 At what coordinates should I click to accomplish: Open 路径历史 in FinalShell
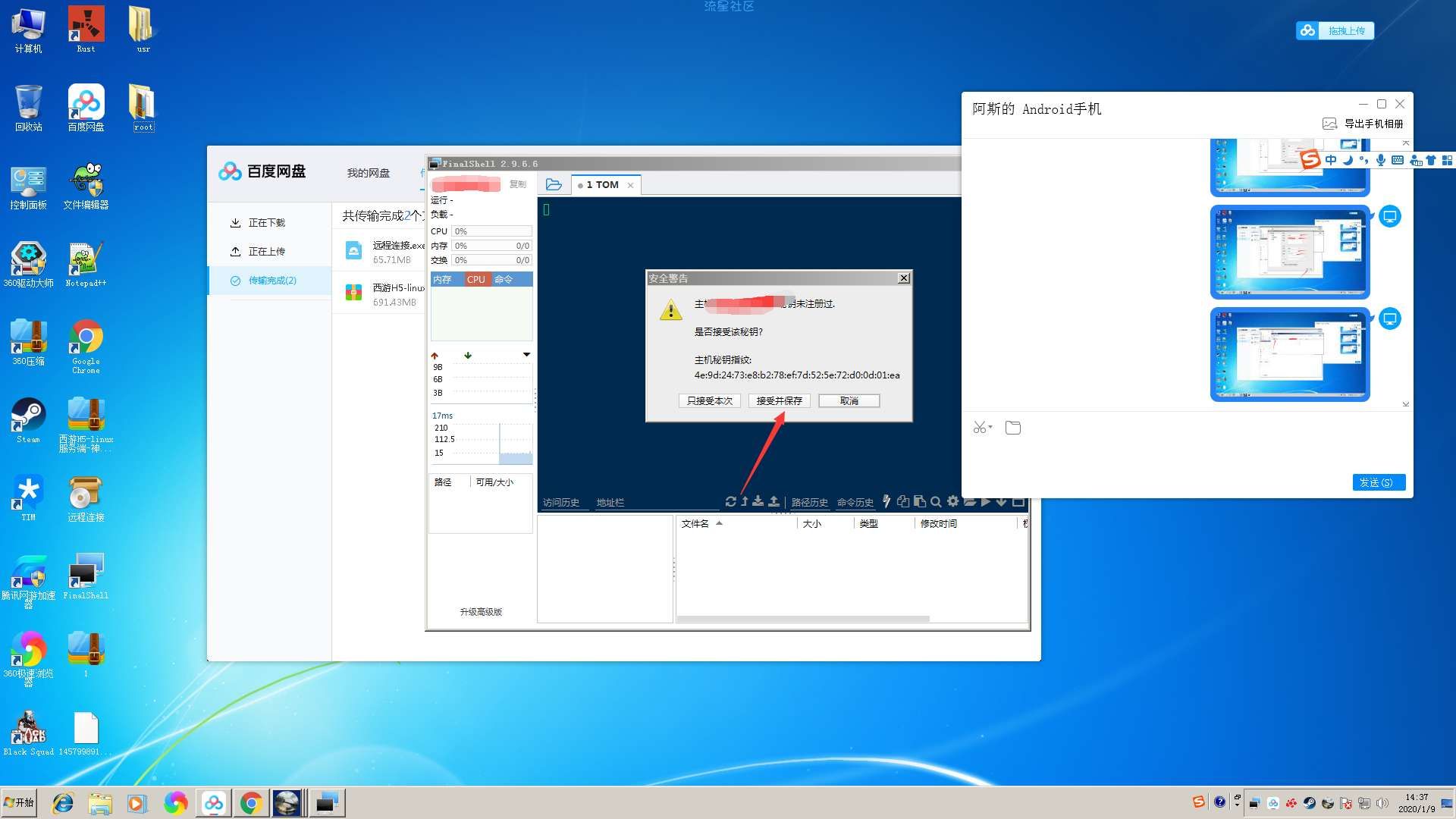tap(809, 503)
